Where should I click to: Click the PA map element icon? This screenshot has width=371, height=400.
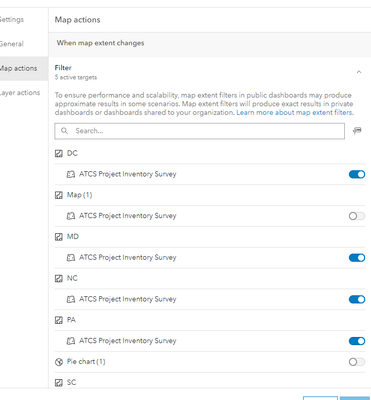click(x=59, y=320)
